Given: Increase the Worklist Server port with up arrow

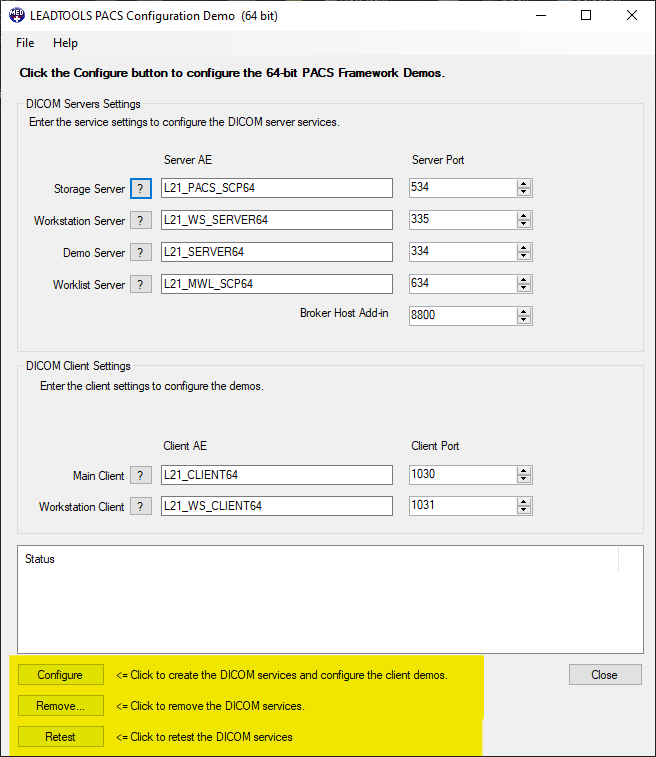Looking at the screenshot, I should [x=524, y=279].
